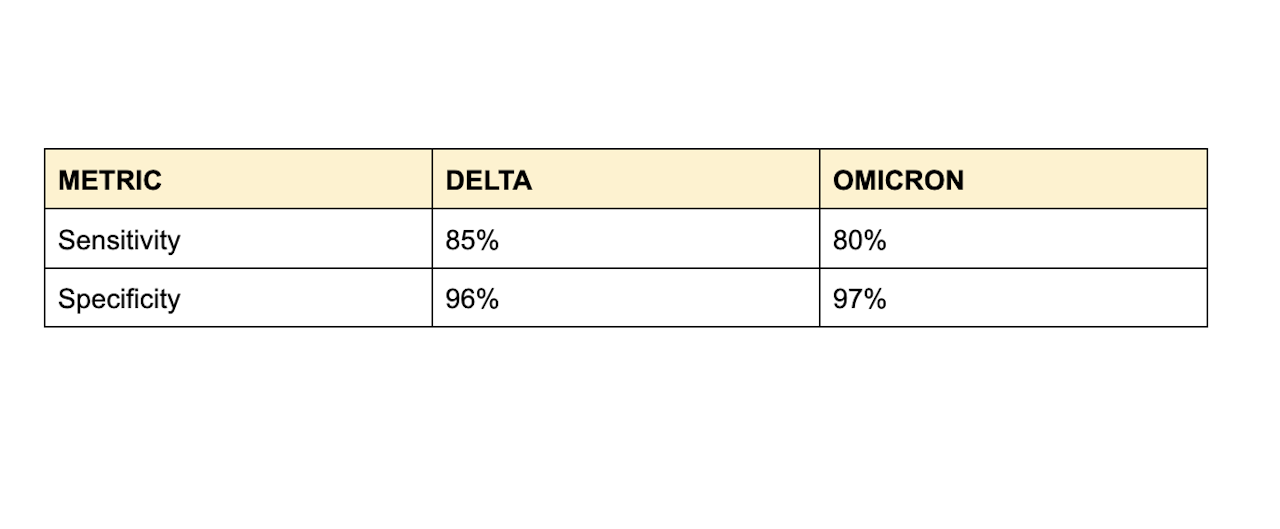Select the DELTA header cell
The width and height of the screenshot is (1280, 529).
[626, 179]
